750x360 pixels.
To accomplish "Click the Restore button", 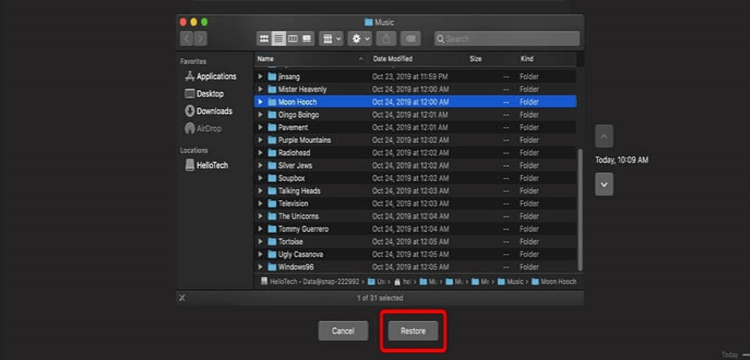I will click(x=413, y=331).
